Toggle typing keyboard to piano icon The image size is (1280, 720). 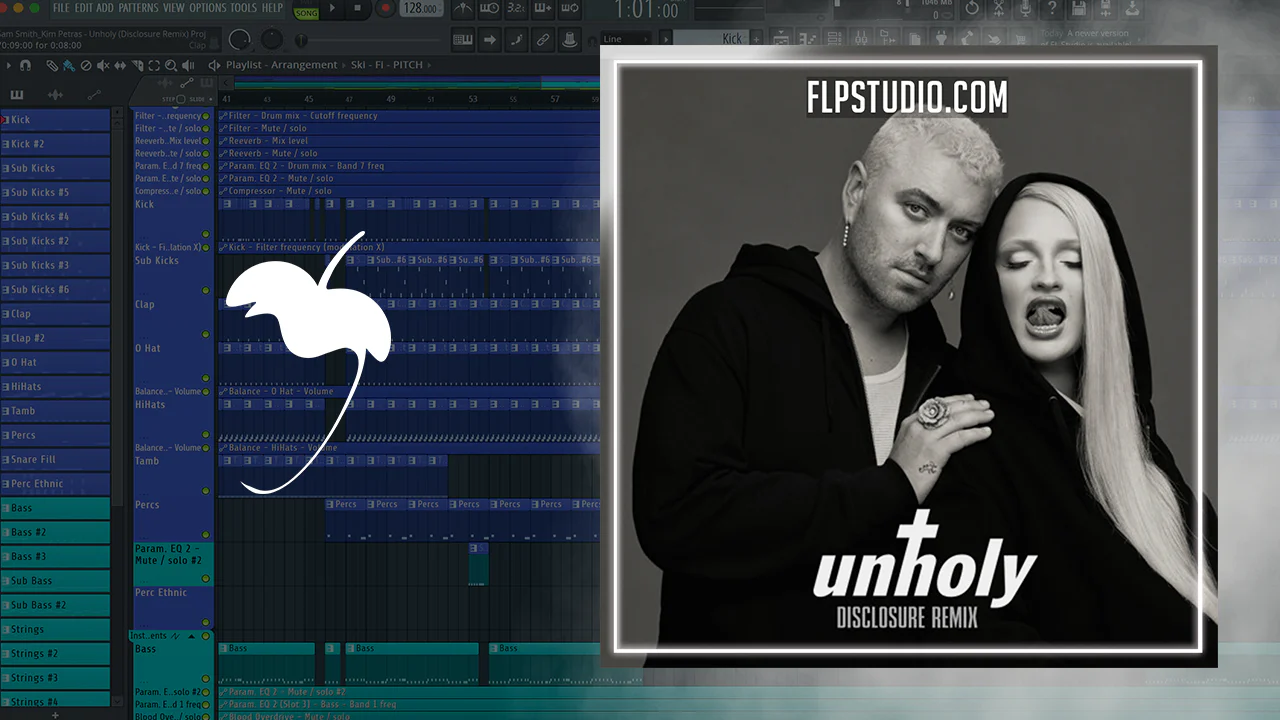click(463, 40)
